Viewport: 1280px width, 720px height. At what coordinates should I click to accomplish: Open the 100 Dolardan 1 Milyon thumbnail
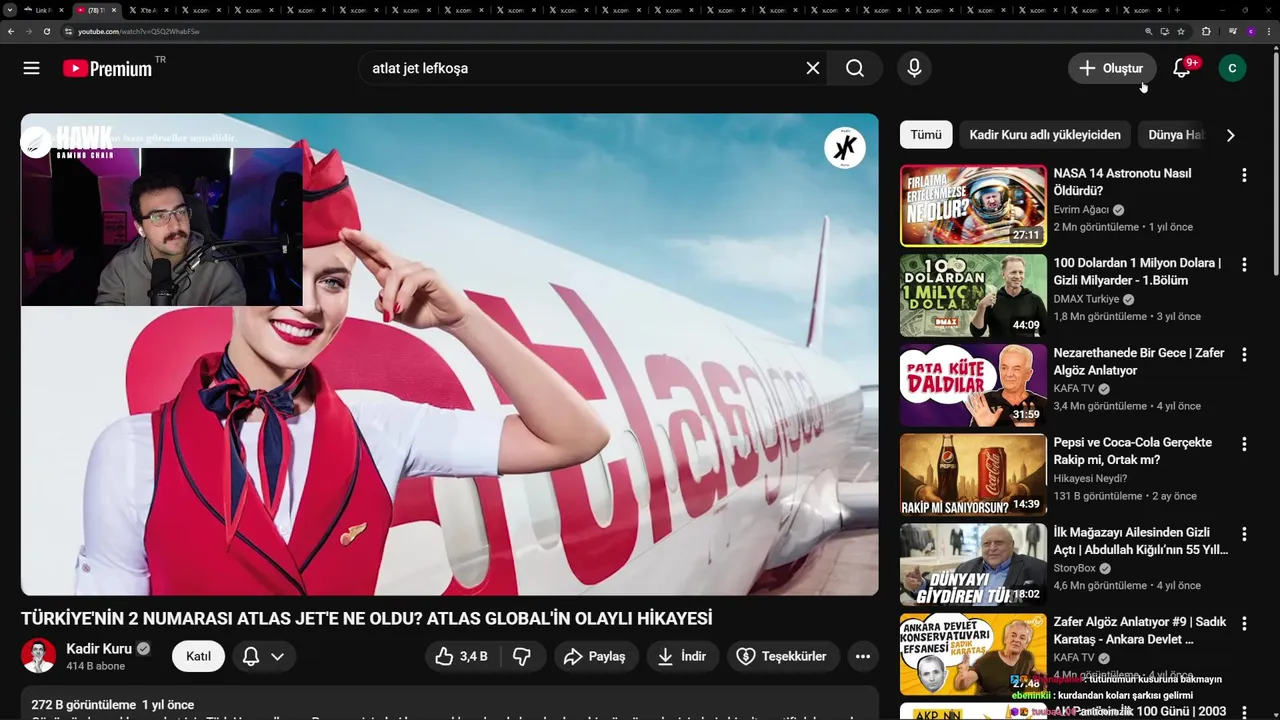(973, 296)
